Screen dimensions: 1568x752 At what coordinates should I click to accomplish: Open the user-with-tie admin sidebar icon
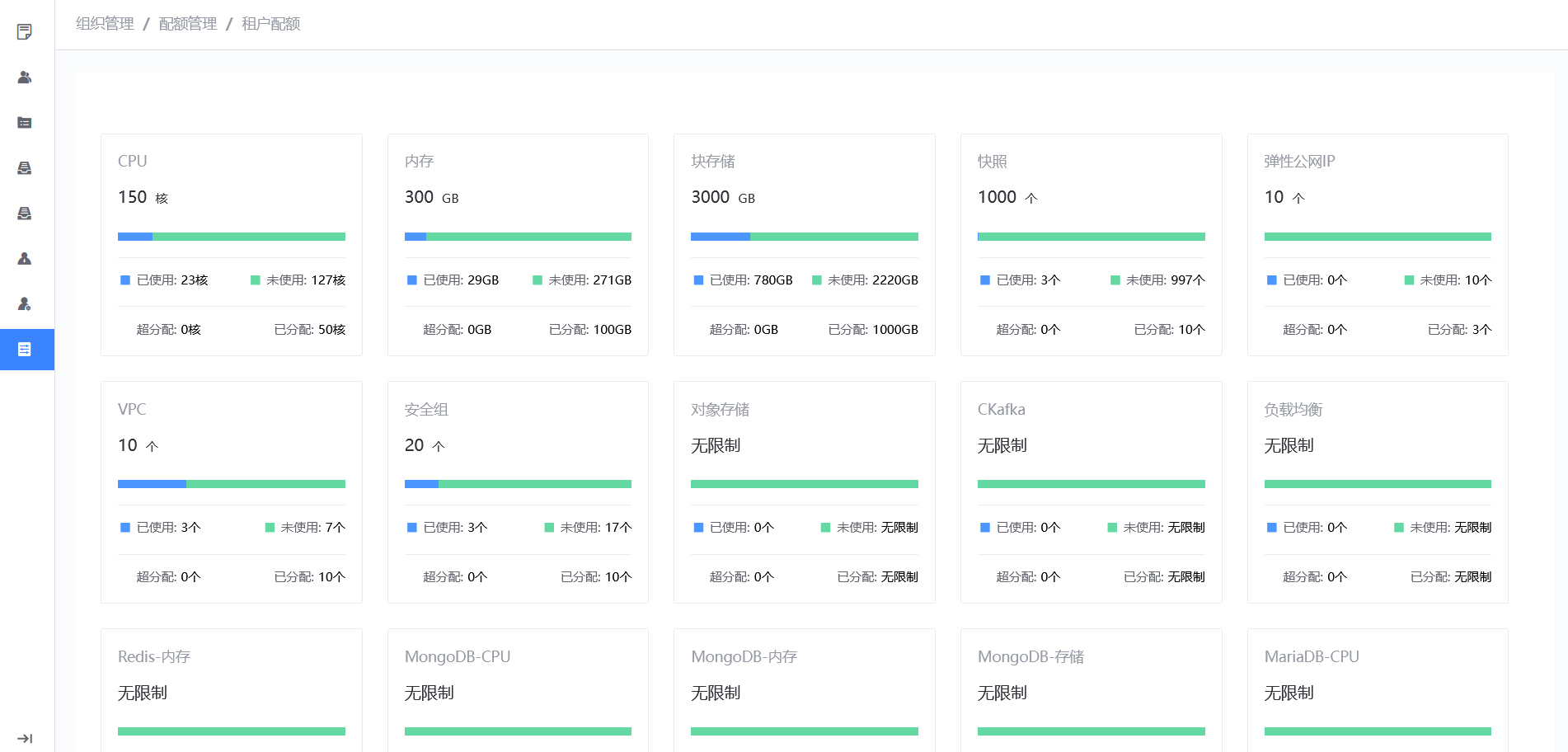pos(25,259)
